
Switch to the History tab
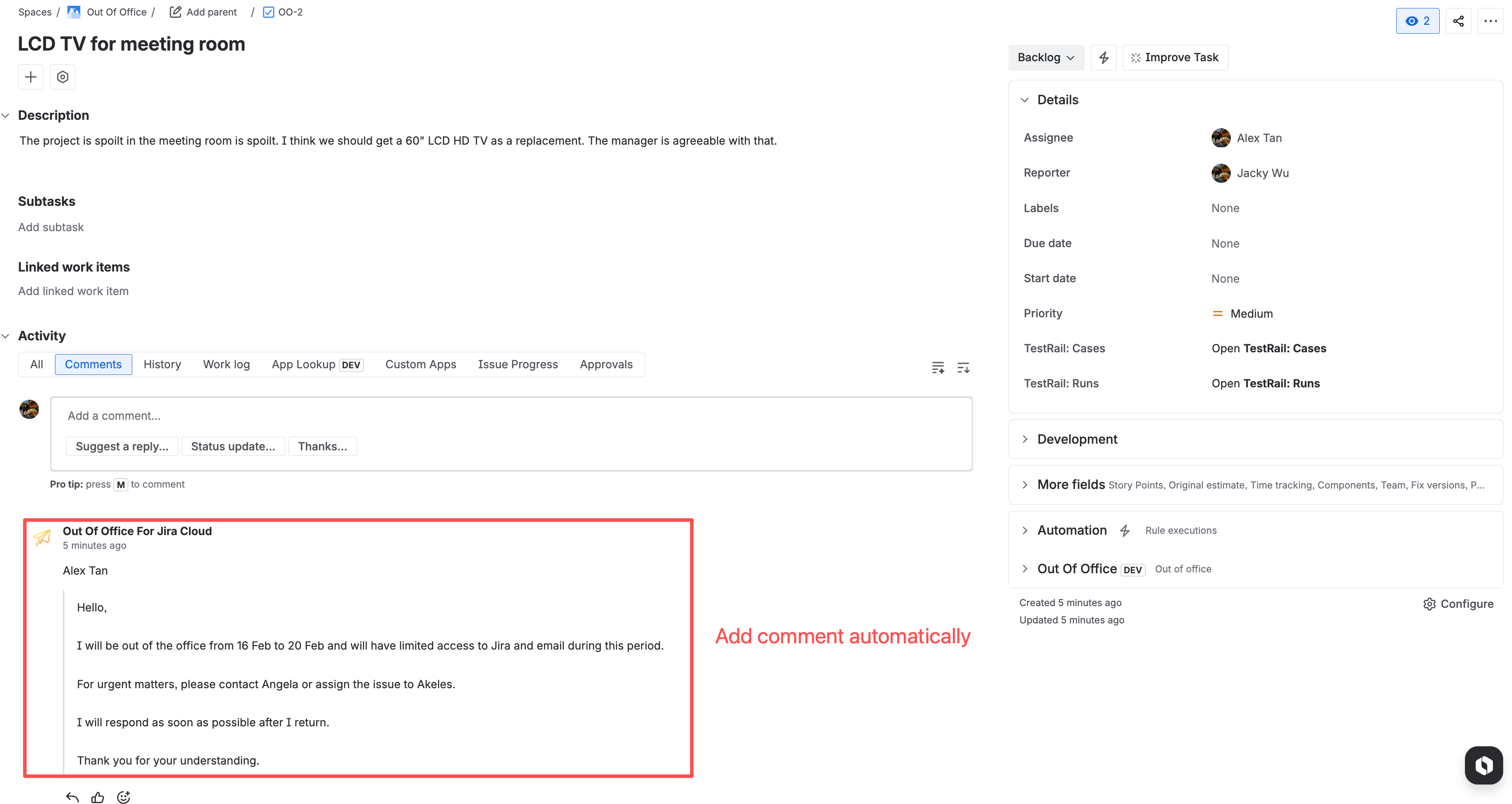162,364
